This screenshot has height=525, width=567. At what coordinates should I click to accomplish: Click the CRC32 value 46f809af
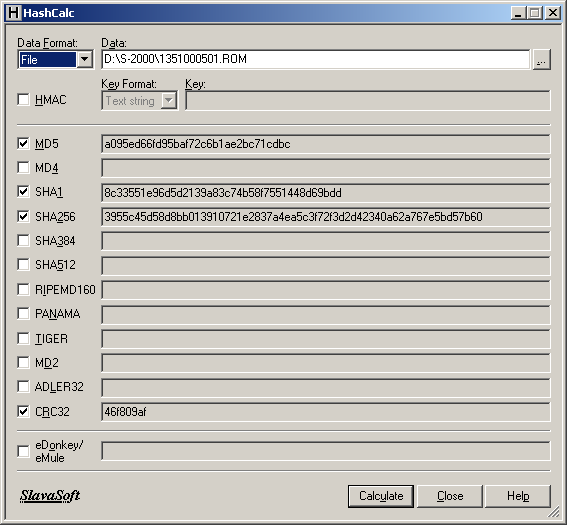coord(125,412)
